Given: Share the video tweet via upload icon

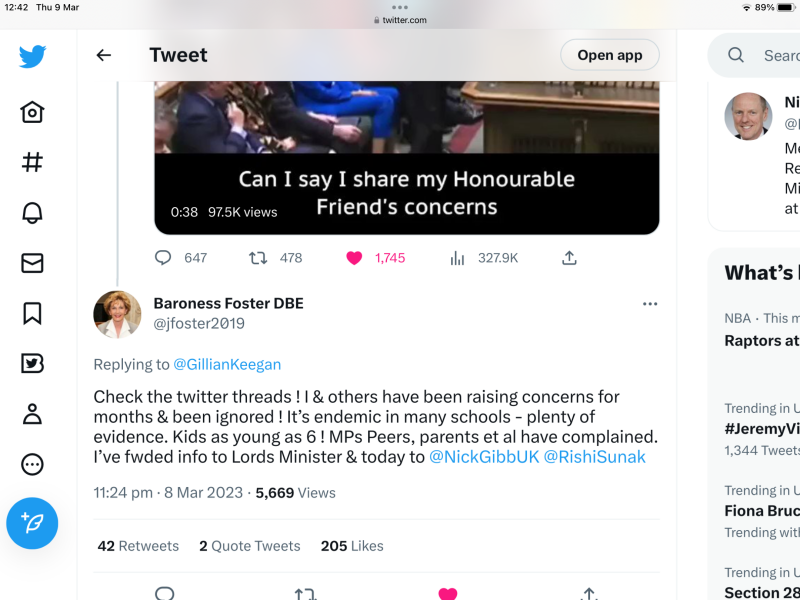Looking at the screenshot, I should [x=569, y=258].
